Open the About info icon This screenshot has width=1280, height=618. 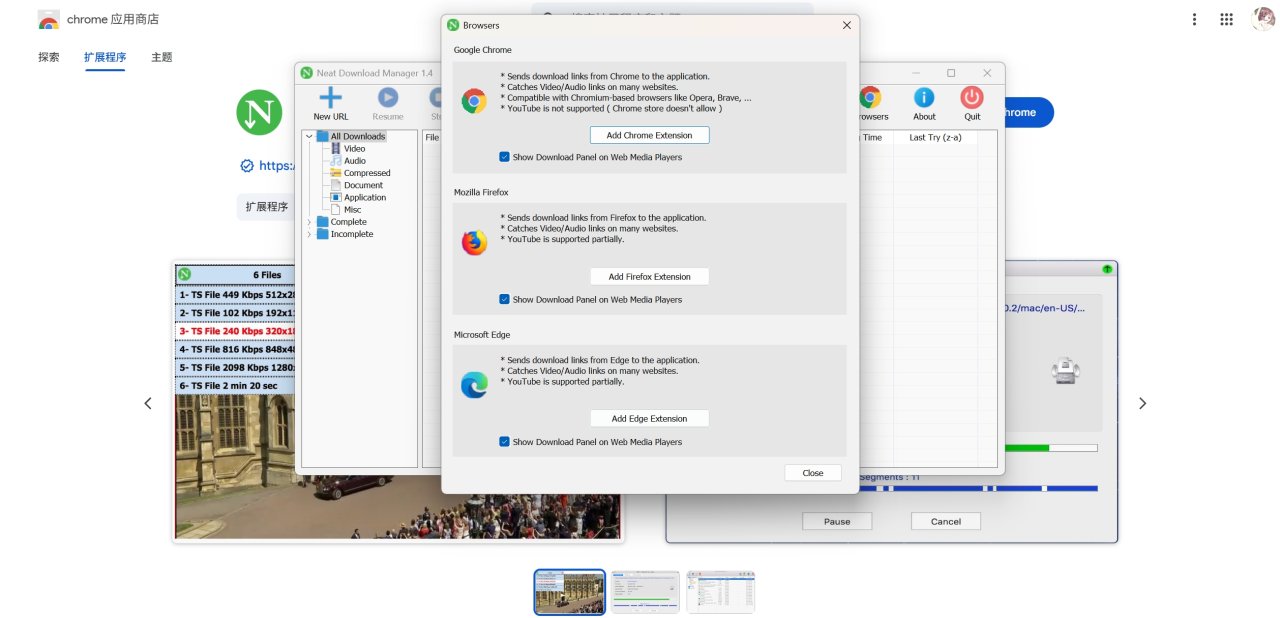coord(924,97)
